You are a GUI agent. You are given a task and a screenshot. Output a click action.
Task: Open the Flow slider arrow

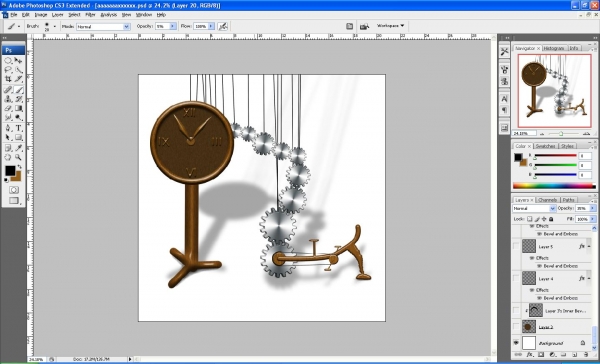[211, 26]
